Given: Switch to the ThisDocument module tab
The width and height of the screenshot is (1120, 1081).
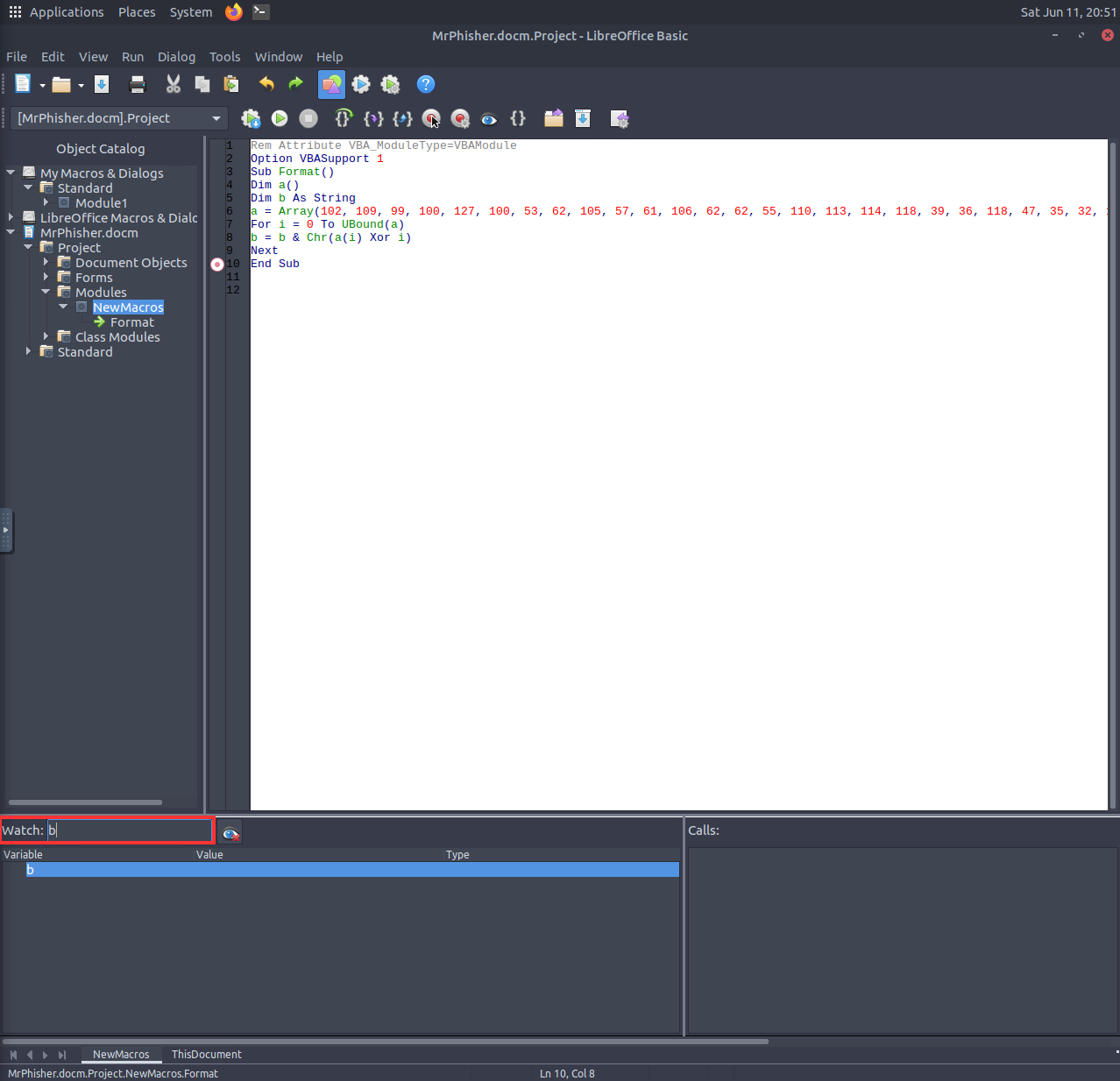Looking at the screenshot, I should point(206,1054).
